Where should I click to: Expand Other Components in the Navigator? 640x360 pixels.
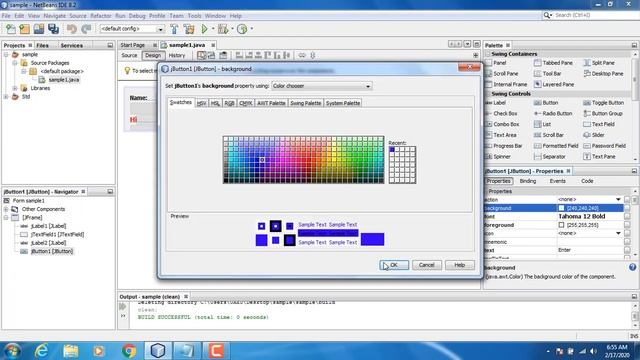pyautogui.click(x=6, y=209)
